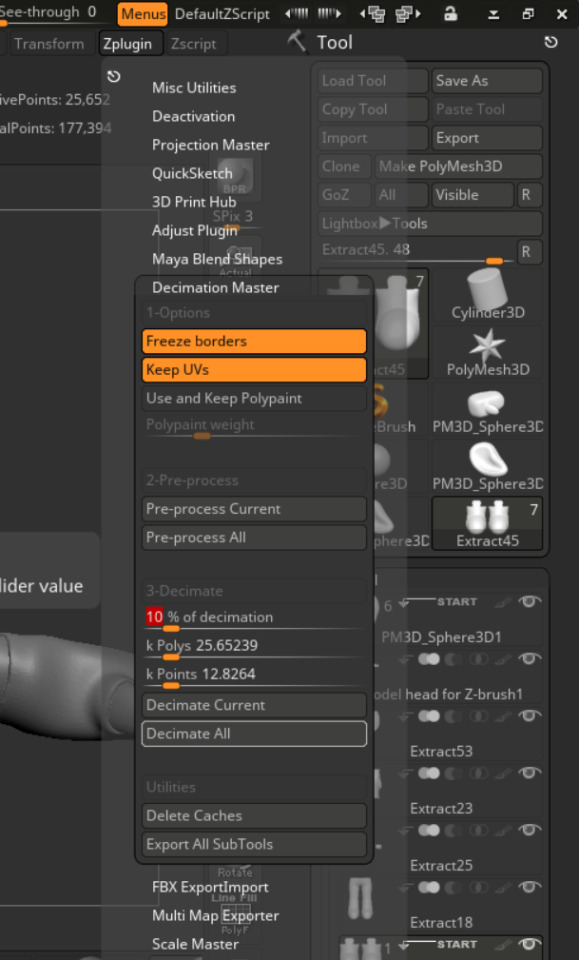Toggle GoZ Visible button
Image resolution: width=579 pixels, height=960 pixels.
(x=473, y=195)
